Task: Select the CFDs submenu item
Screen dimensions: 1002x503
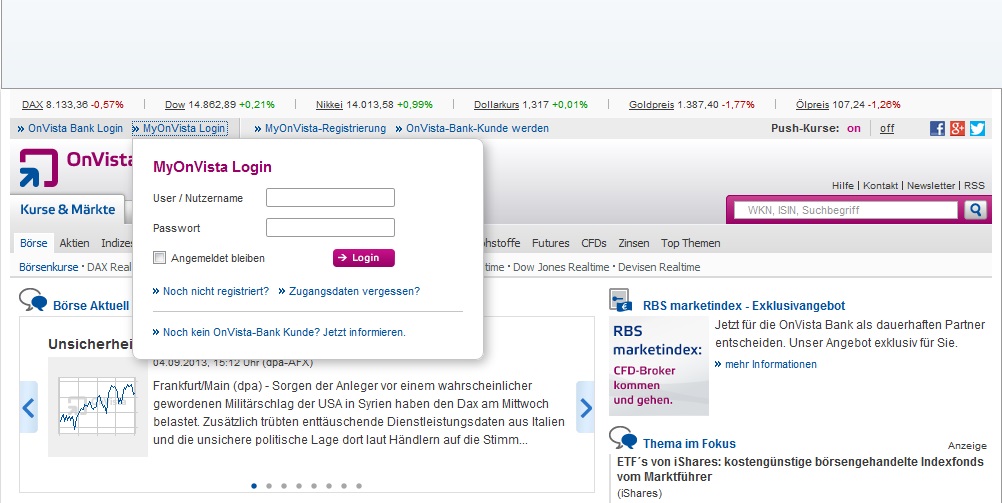Action: coord(594,243)
